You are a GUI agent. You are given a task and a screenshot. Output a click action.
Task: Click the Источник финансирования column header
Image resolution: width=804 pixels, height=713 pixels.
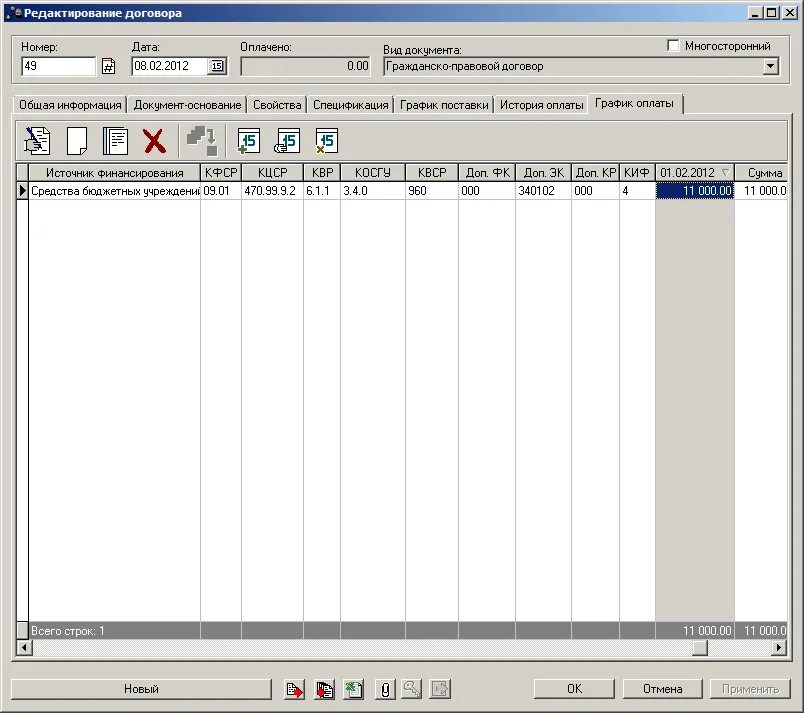pyautogui.click(x=114, y=173)
